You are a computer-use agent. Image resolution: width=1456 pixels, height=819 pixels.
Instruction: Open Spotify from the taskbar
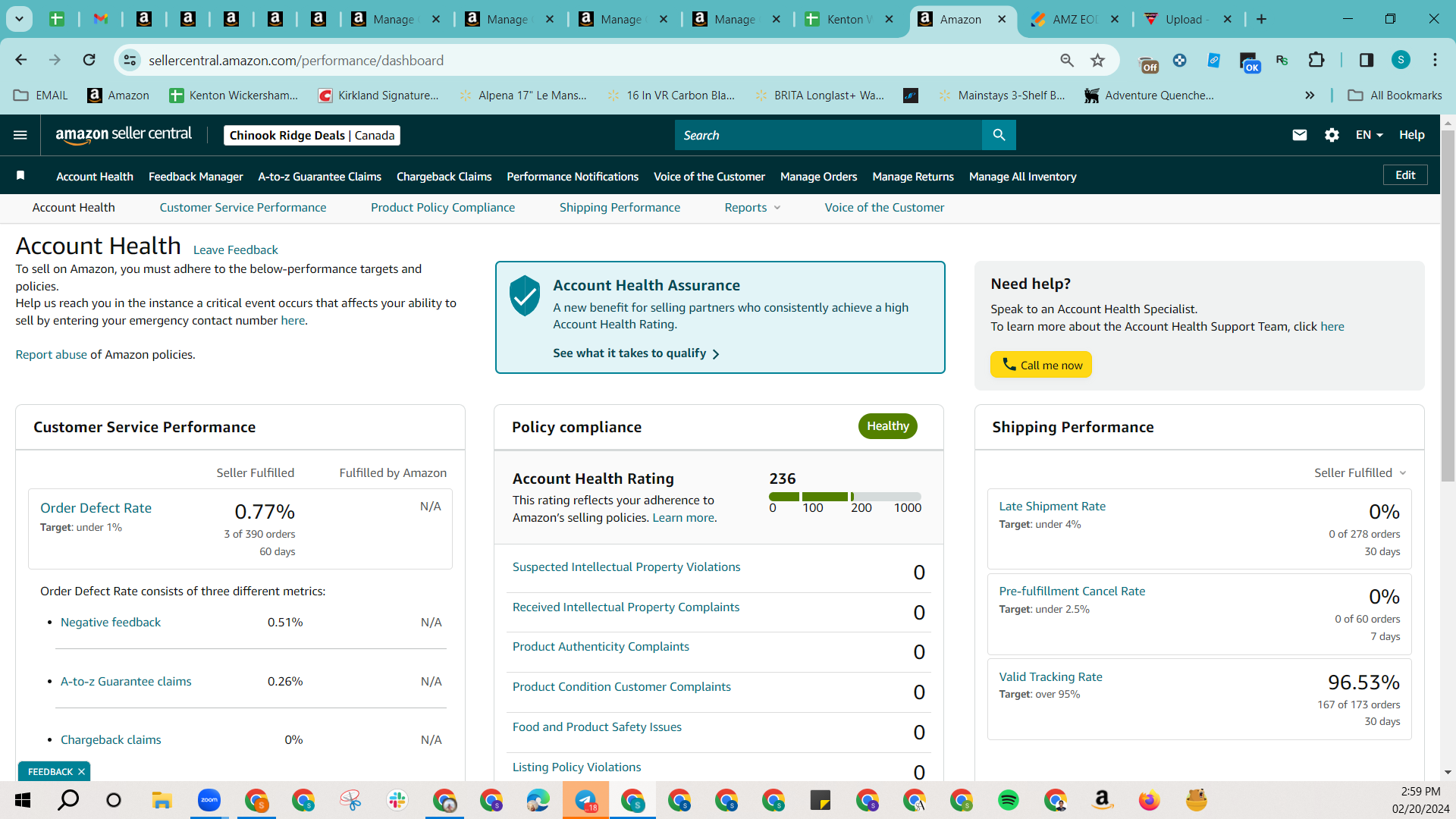(1009, 800)
